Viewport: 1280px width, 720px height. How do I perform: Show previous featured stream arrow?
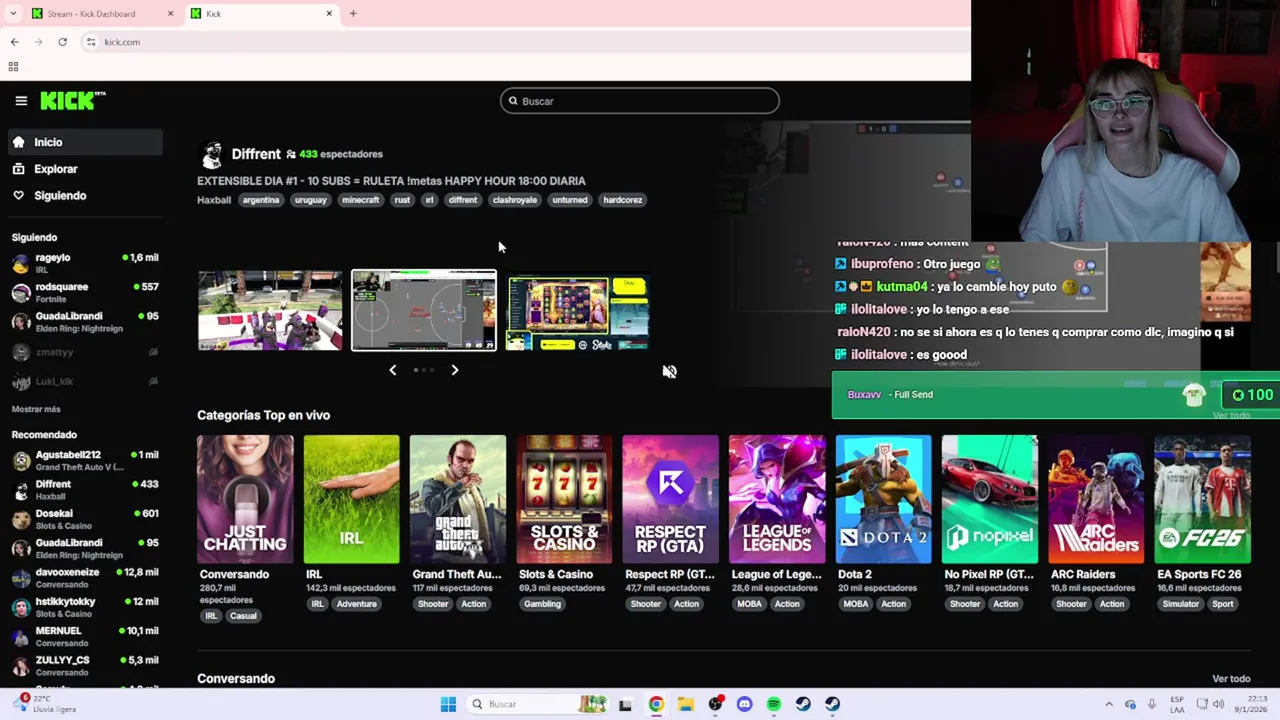point(392,370)
